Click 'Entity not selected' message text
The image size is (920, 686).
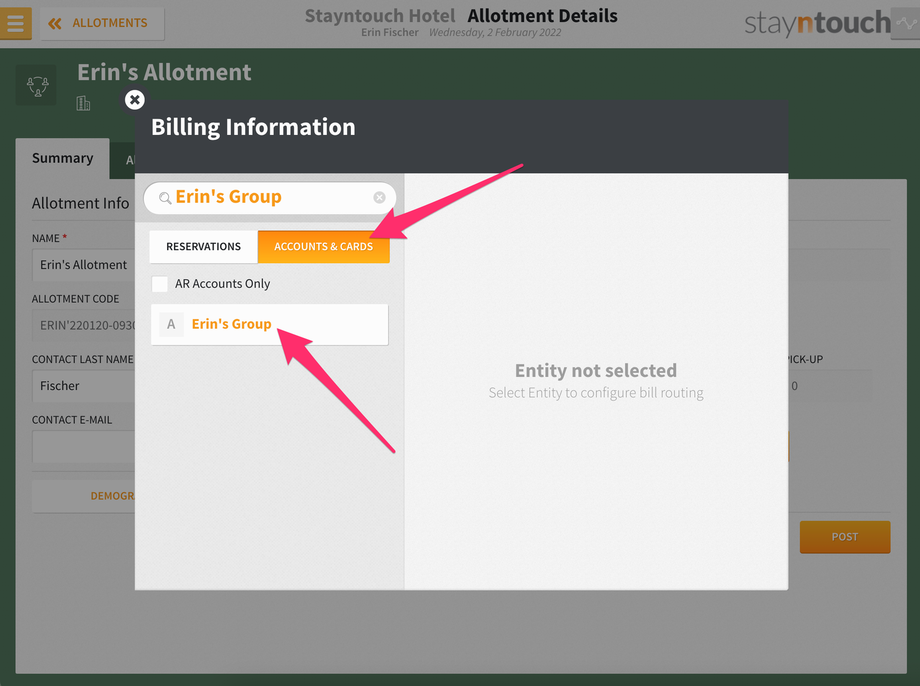tap(596, 371)
